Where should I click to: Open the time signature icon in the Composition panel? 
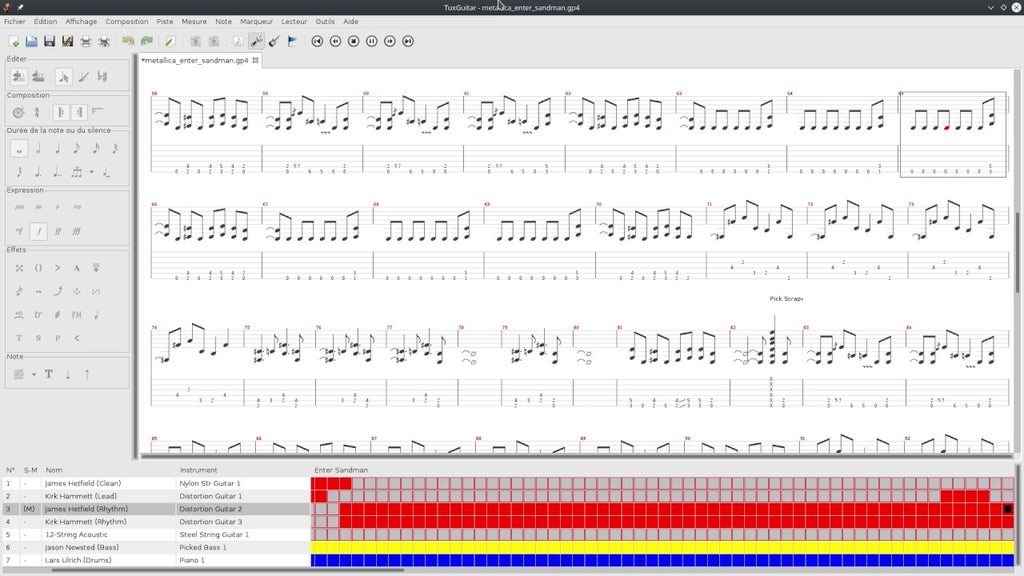click(x=37, y=112)
